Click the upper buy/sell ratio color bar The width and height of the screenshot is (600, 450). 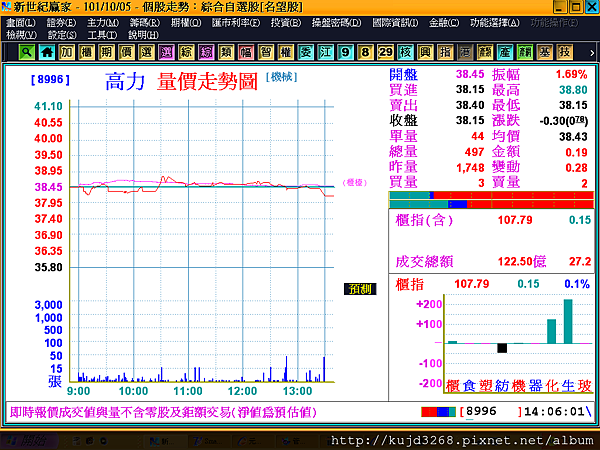(x=491, y=196)
